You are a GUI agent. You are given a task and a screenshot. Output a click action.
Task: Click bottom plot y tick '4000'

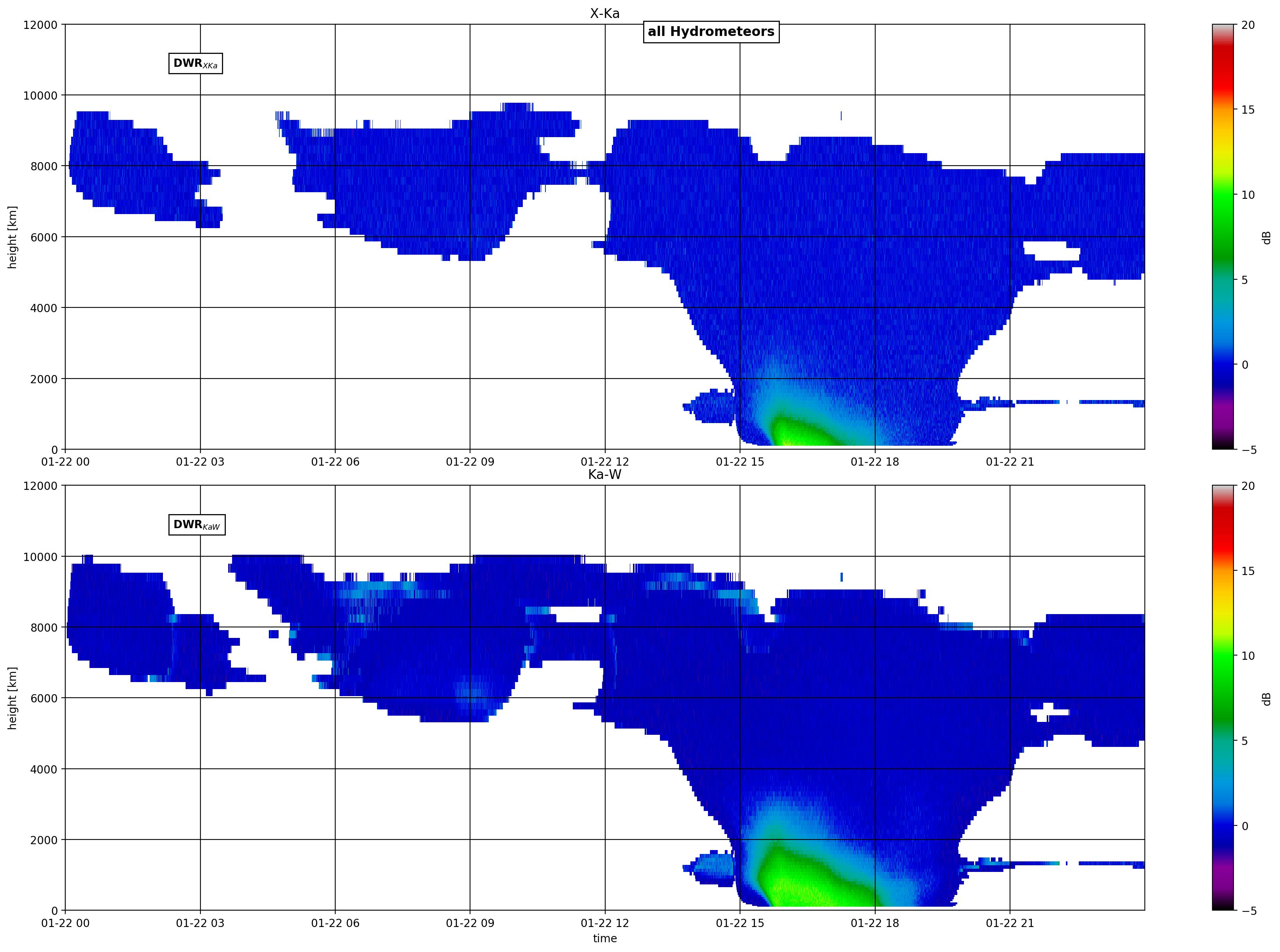click(x=44, y=769)
